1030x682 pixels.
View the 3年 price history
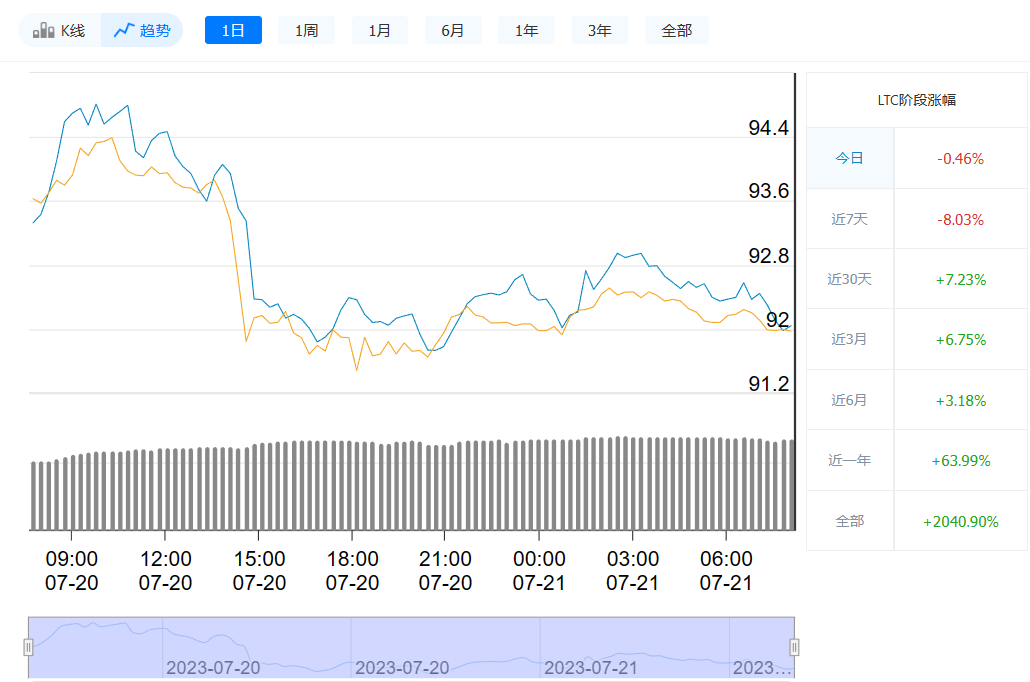coord(600,31)
